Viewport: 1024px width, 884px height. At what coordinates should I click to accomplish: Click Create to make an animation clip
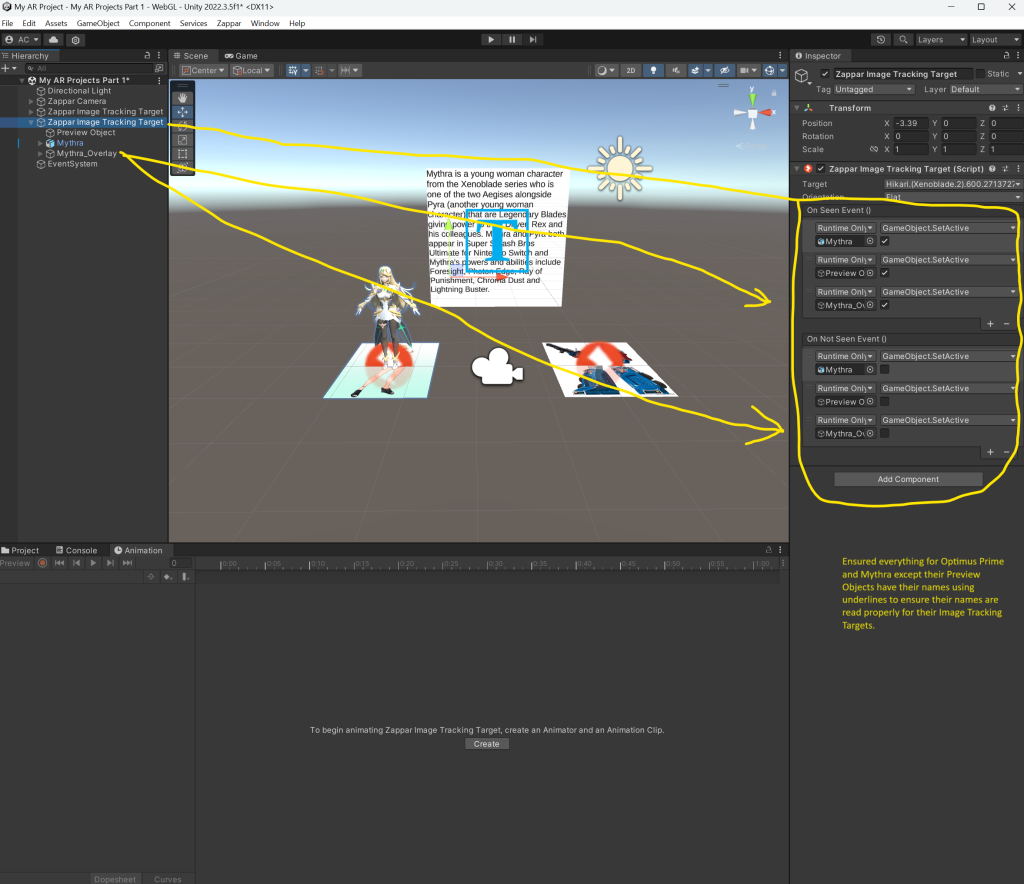click(486, 744)
